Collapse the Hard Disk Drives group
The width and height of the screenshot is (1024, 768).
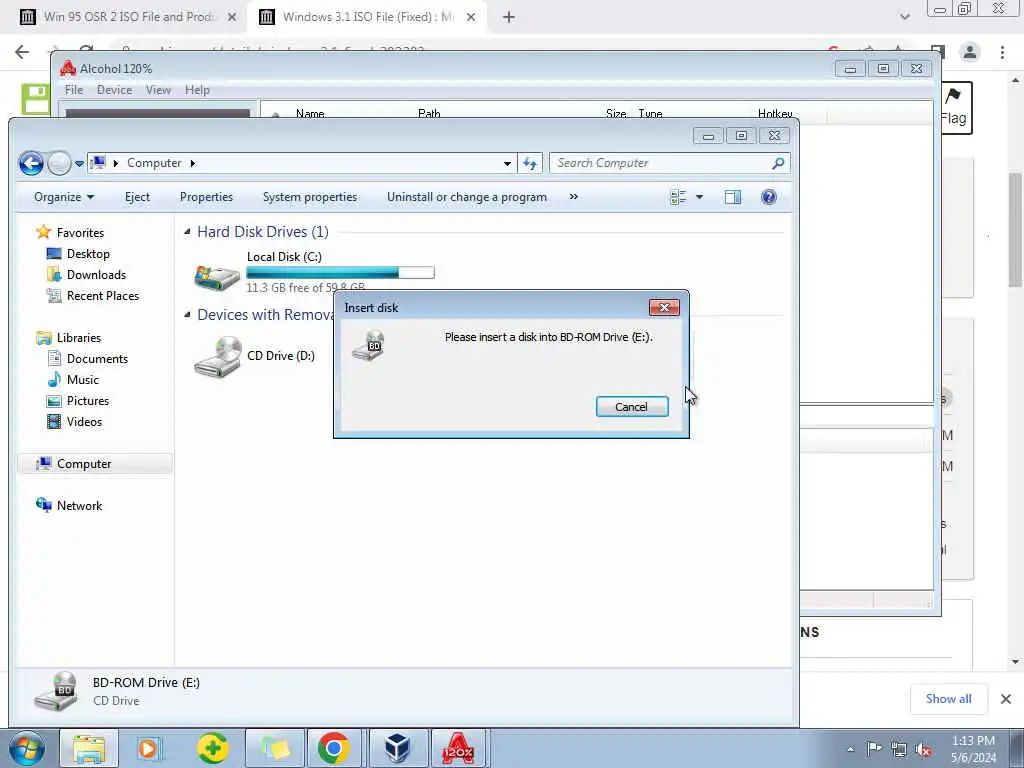[187, 232]
